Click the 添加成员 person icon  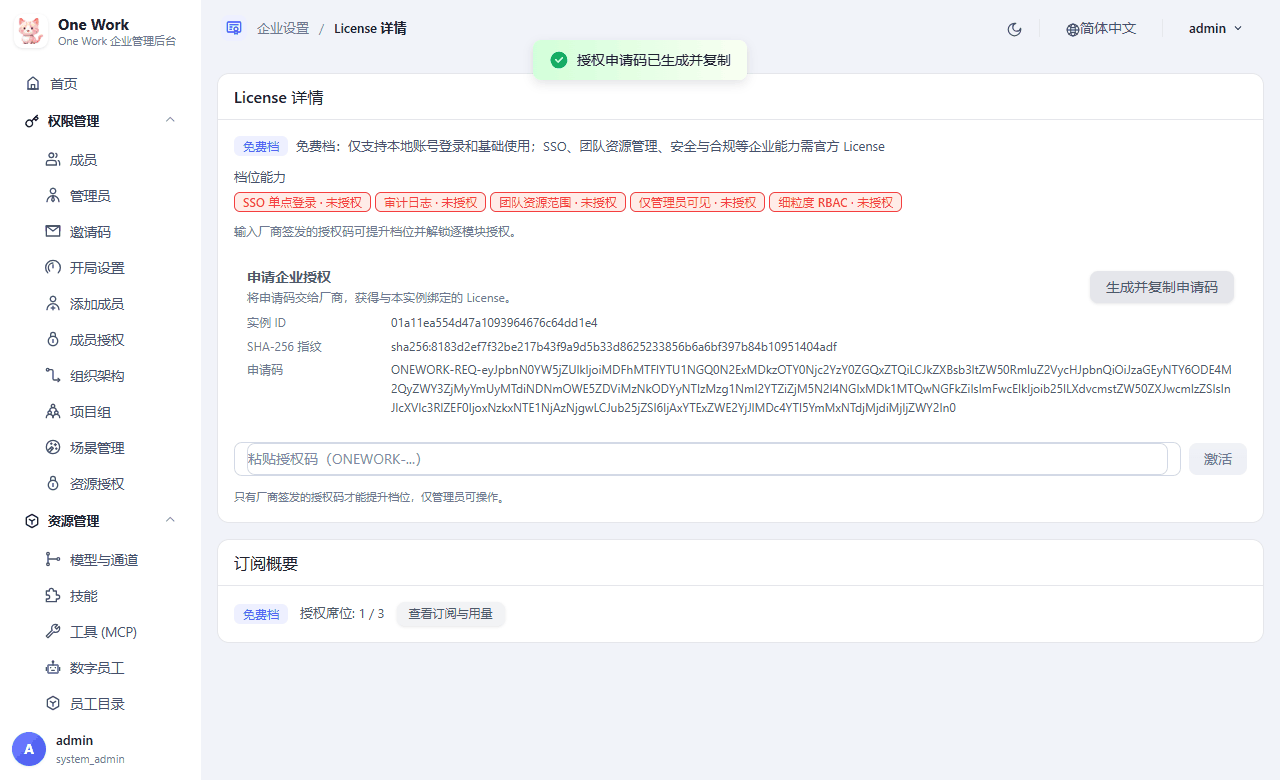[53, 304]
